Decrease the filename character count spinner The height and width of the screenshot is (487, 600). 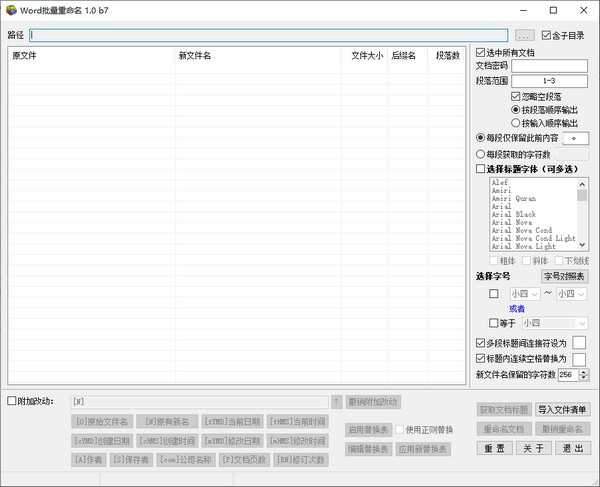tap(584, 377)
